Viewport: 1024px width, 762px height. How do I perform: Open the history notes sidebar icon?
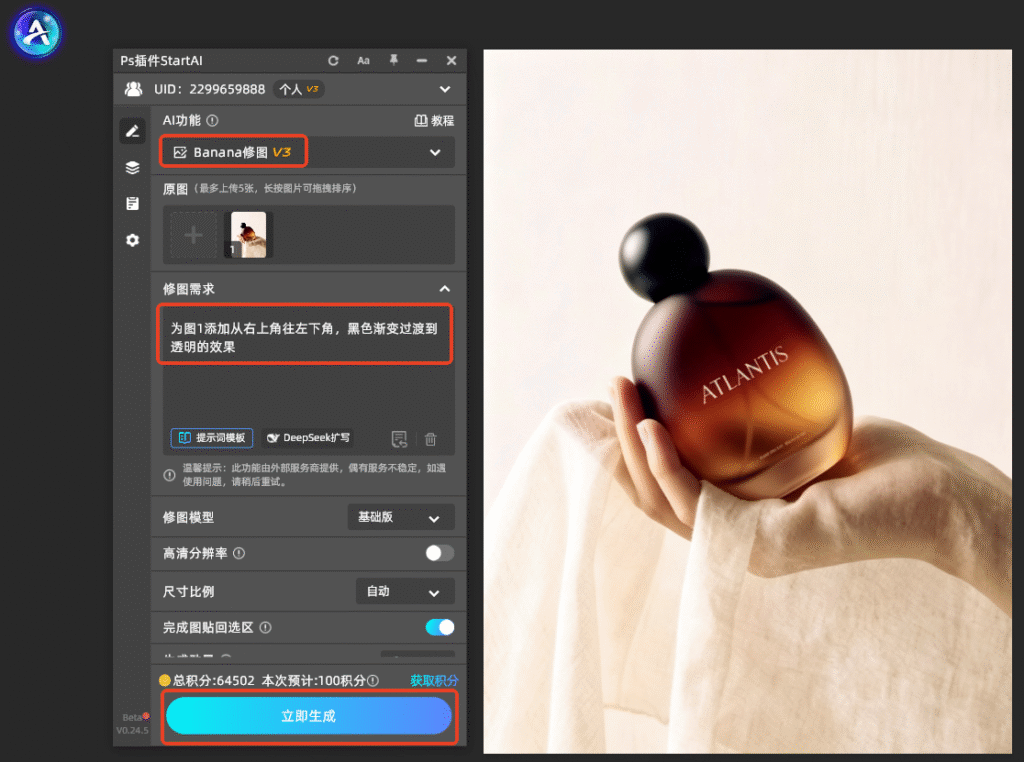pyautogui.click(x=133, y=204)
